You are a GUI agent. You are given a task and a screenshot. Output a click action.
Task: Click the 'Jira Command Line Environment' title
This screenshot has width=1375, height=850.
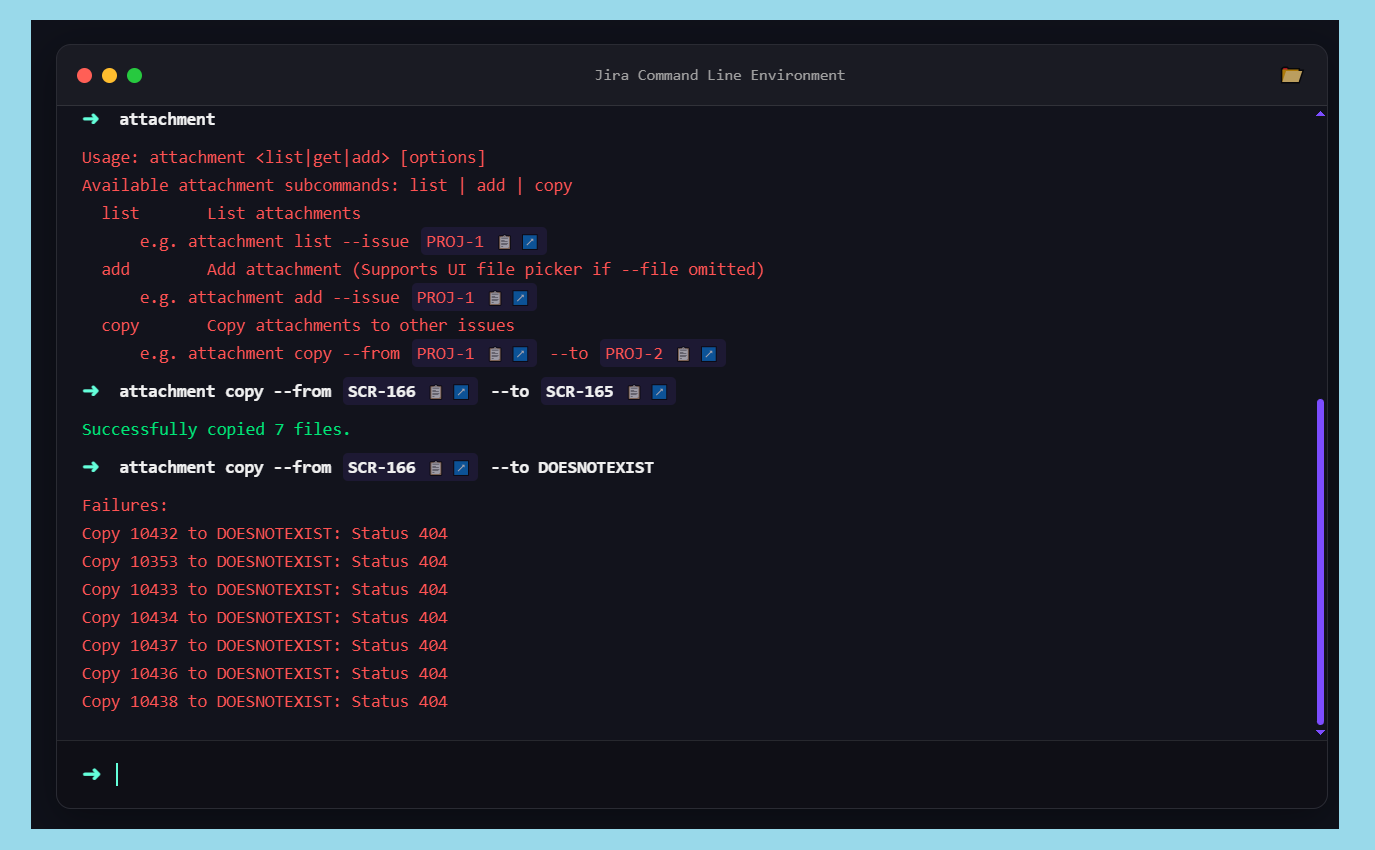pyautogui.click(x=720, y=75)
